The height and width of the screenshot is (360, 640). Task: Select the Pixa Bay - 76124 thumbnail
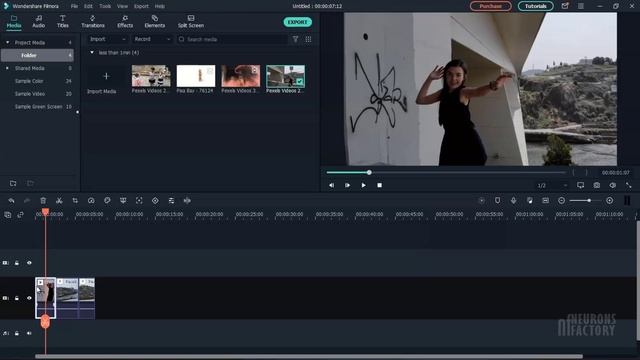196,76
